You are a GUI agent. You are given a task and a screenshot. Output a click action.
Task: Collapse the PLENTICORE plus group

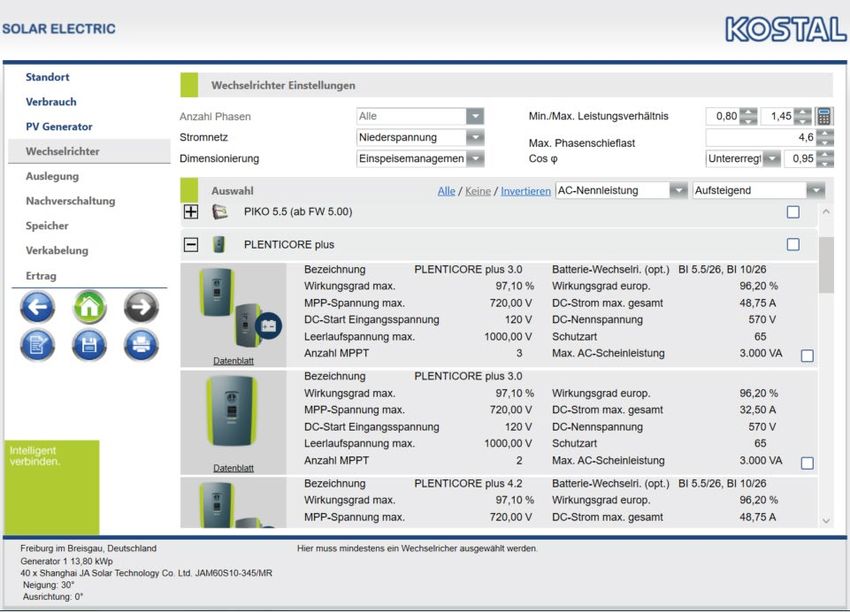(191, 244)
